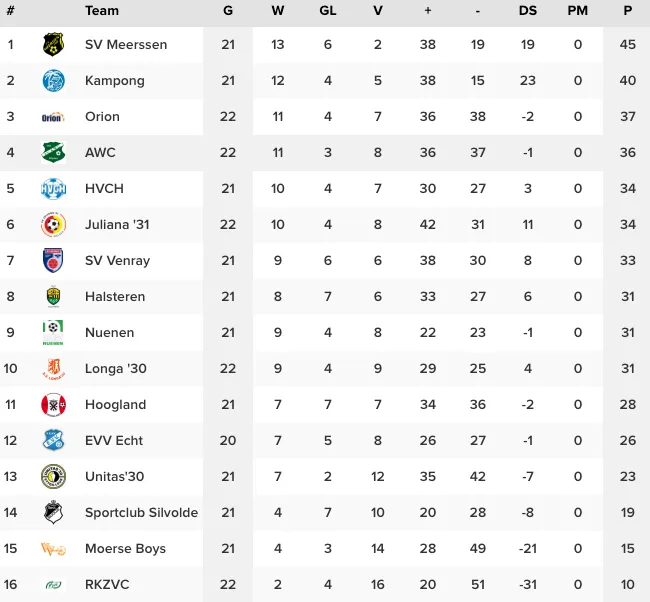The image size is (650, 602).
Task: Click the SV Venray shield logo
Action: coord(53,260)
